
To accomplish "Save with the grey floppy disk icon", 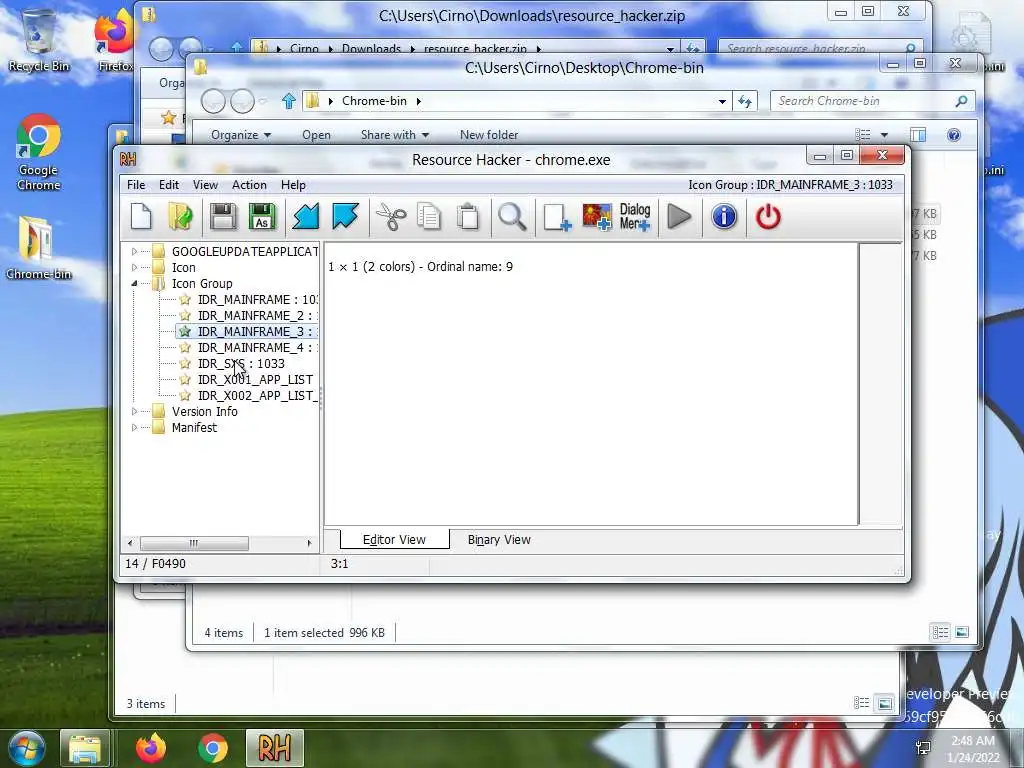I will pos(223,217).
